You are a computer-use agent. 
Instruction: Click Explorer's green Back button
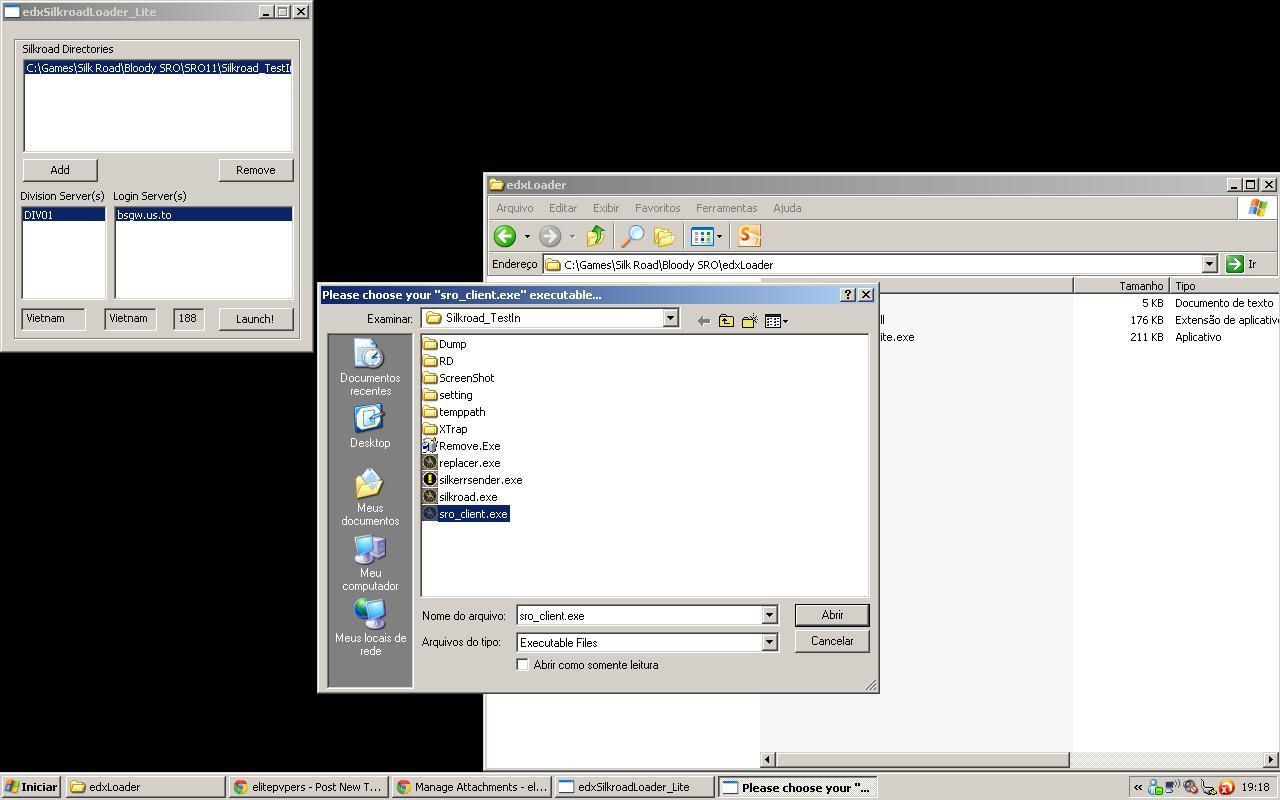click(x=505, y=236)
